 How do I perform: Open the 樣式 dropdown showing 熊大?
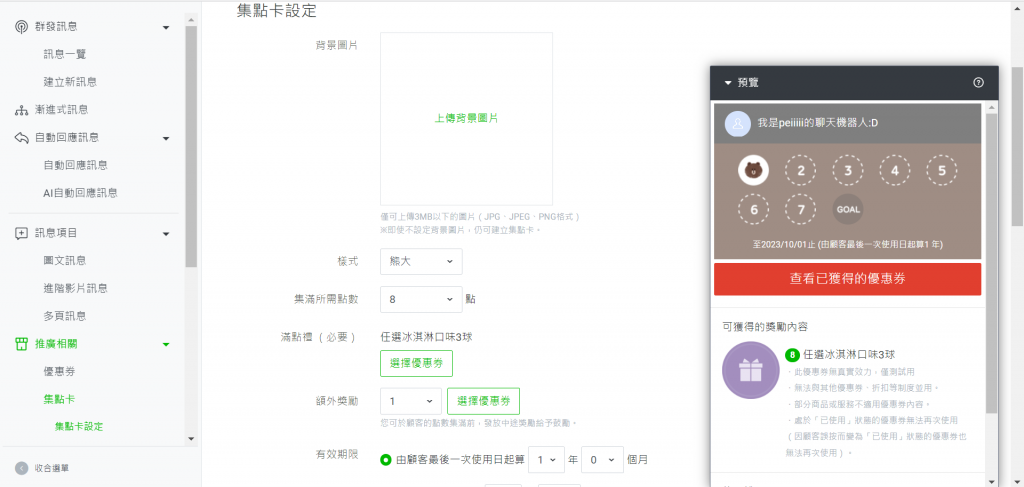[421, 261]
